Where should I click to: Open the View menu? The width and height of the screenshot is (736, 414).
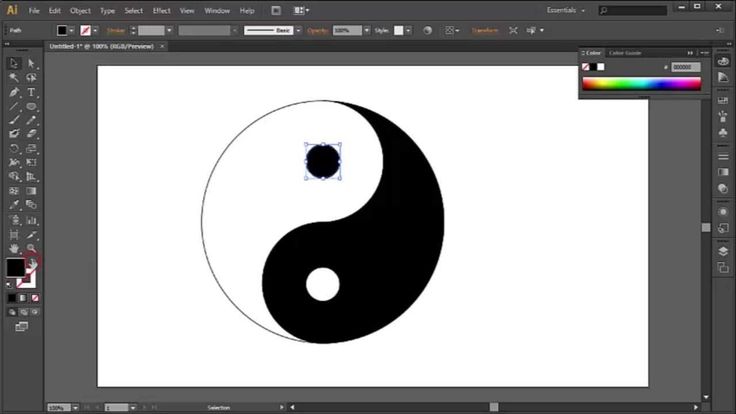[x=187, y=10]
